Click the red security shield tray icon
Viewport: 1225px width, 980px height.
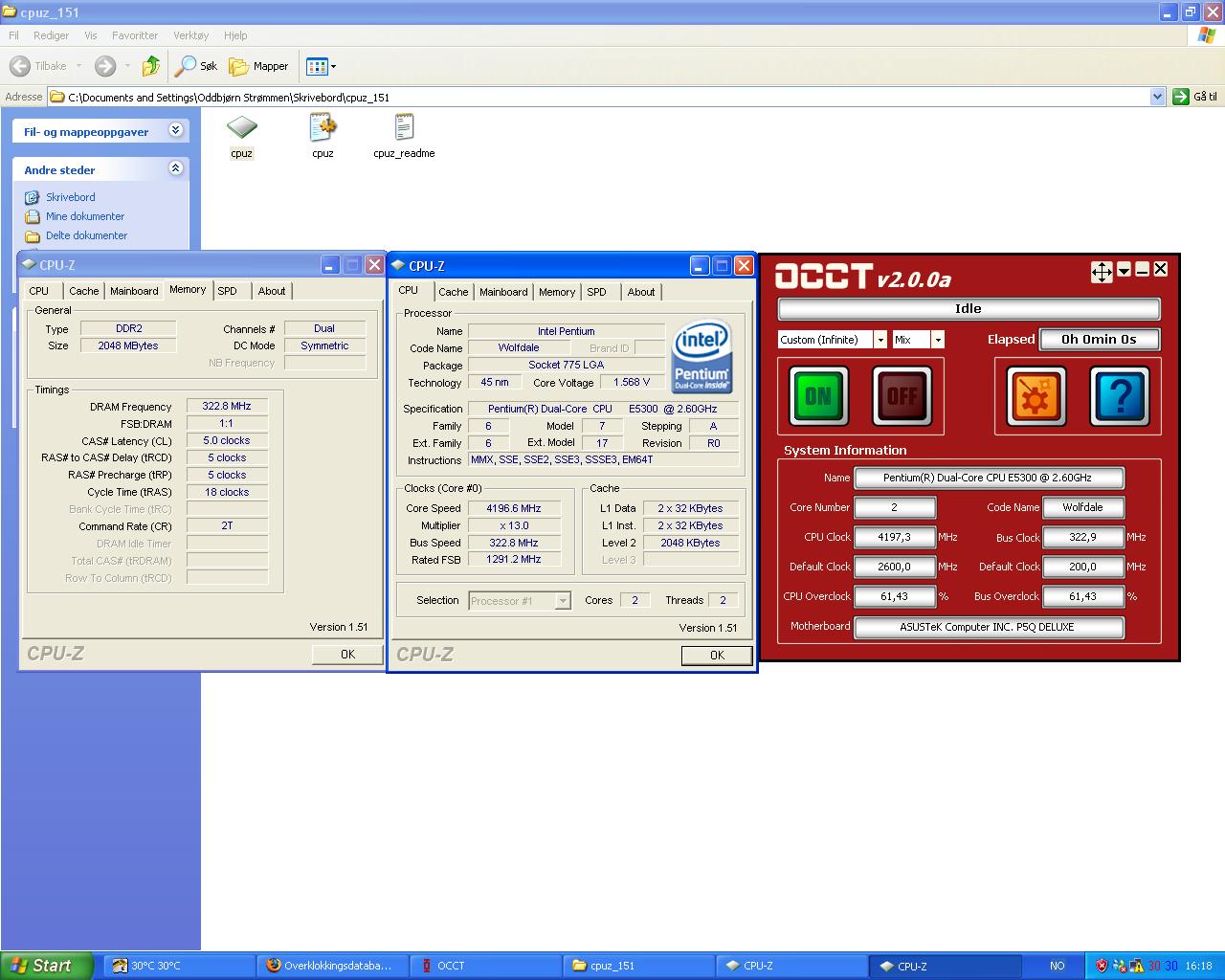click(1102, 966)
